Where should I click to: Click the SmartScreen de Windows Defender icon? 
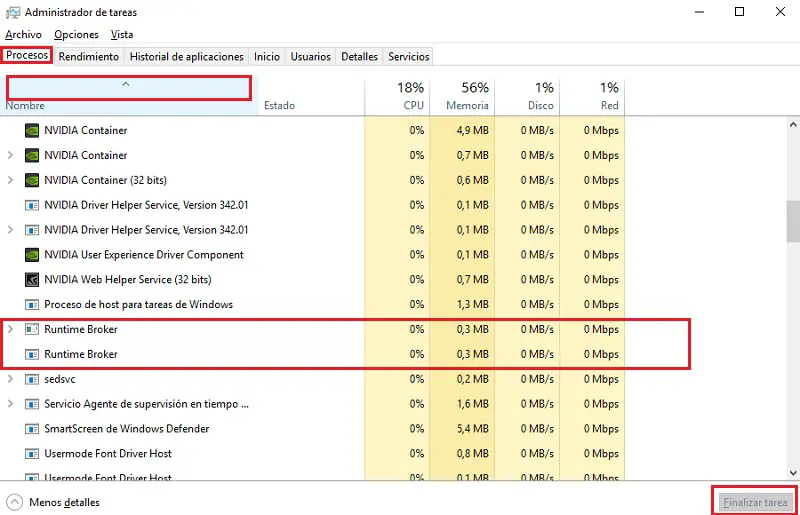pyautogui.click(x=32, y=429)
